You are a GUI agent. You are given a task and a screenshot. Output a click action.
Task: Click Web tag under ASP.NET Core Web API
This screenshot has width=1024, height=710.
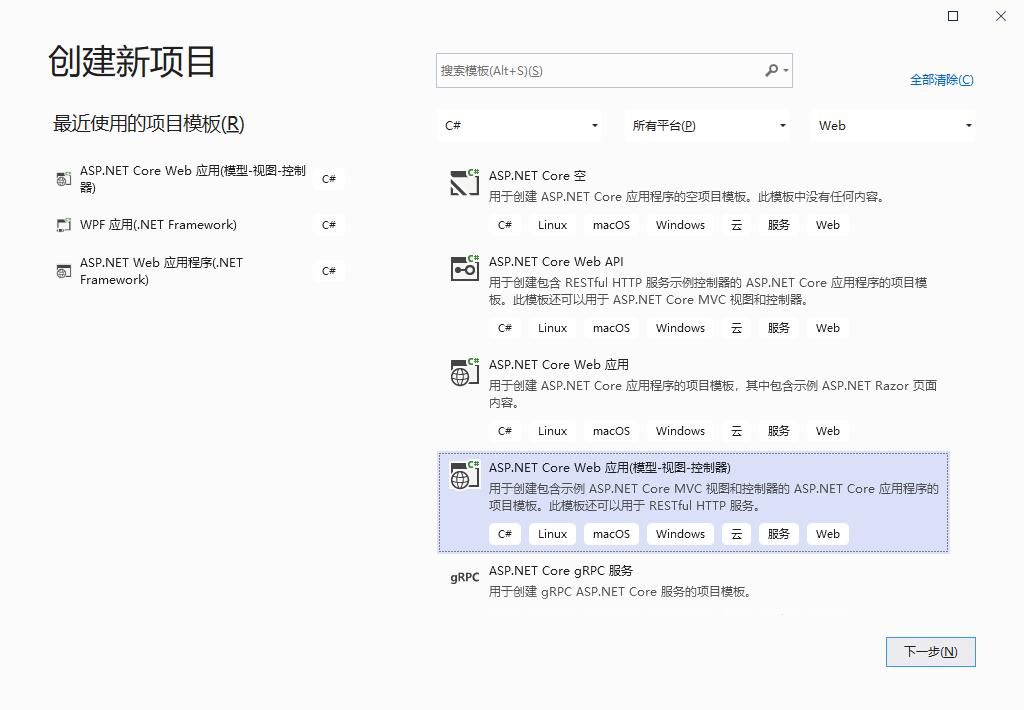tap(827, 328)
